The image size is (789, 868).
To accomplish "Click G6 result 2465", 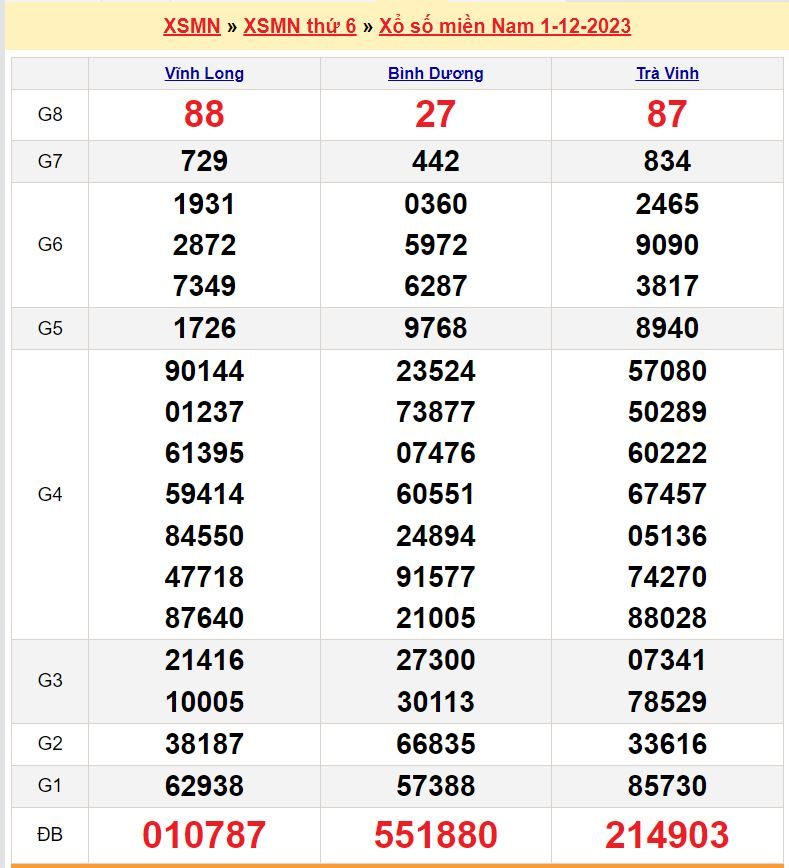I will pos(667,204).
